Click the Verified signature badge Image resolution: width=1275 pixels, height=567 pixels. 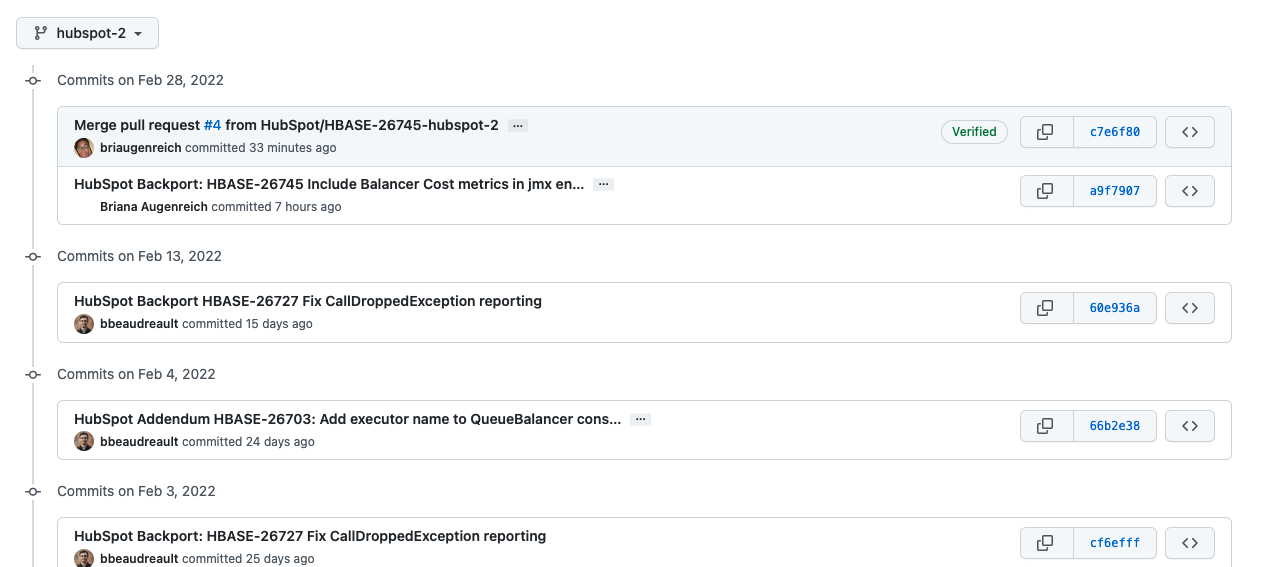pyautogui.click(x=974, y=132)
